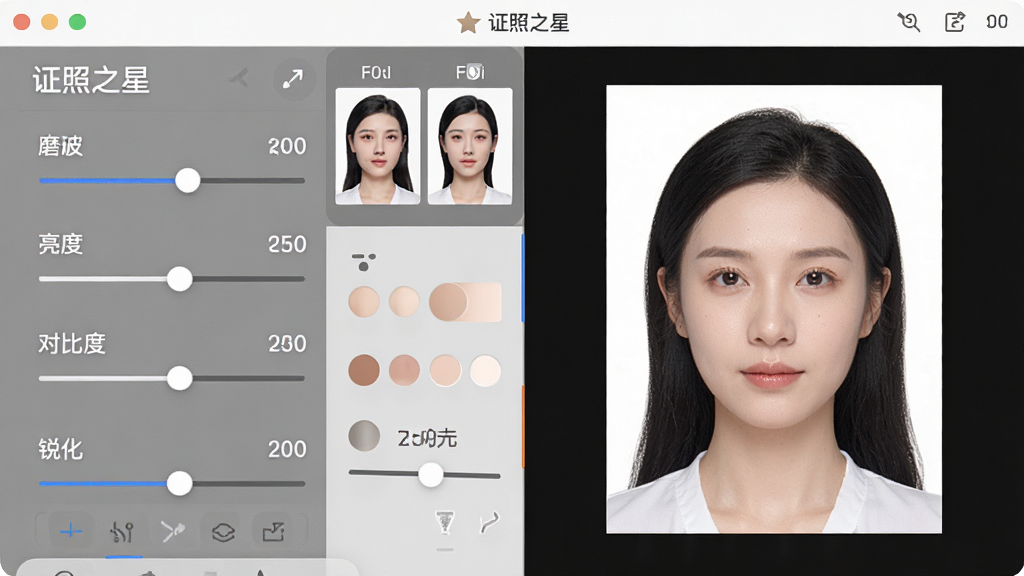Click the gray gradient circle swatch
This screenshot has height=576, width=1024.
point(364,436)
